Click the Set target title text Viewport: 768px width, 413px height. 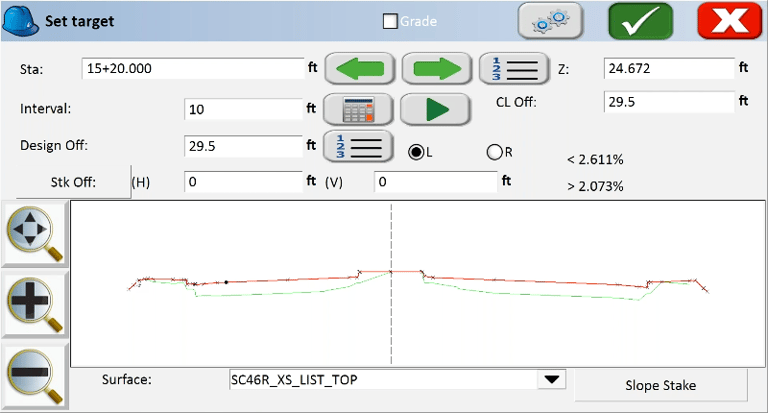pos(79,21)
